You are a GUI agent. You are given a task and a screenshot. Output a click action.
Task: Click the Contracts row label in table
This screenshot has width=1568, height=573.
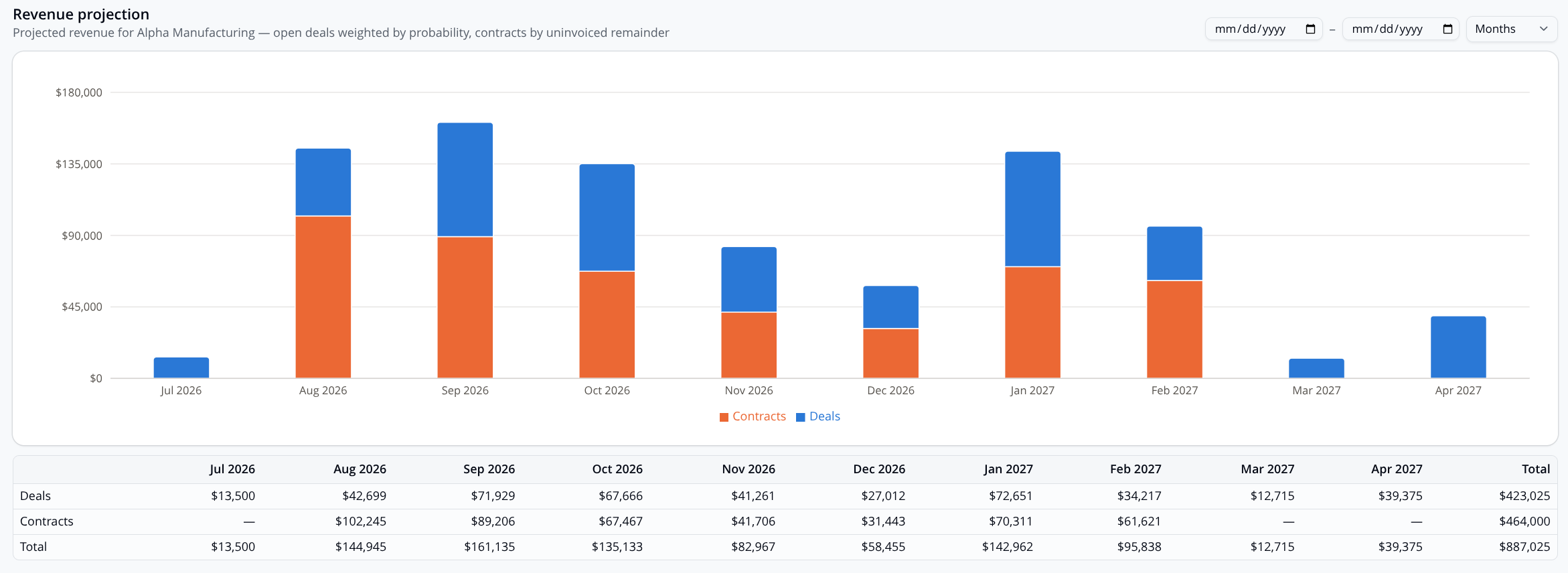coord(47,521)
